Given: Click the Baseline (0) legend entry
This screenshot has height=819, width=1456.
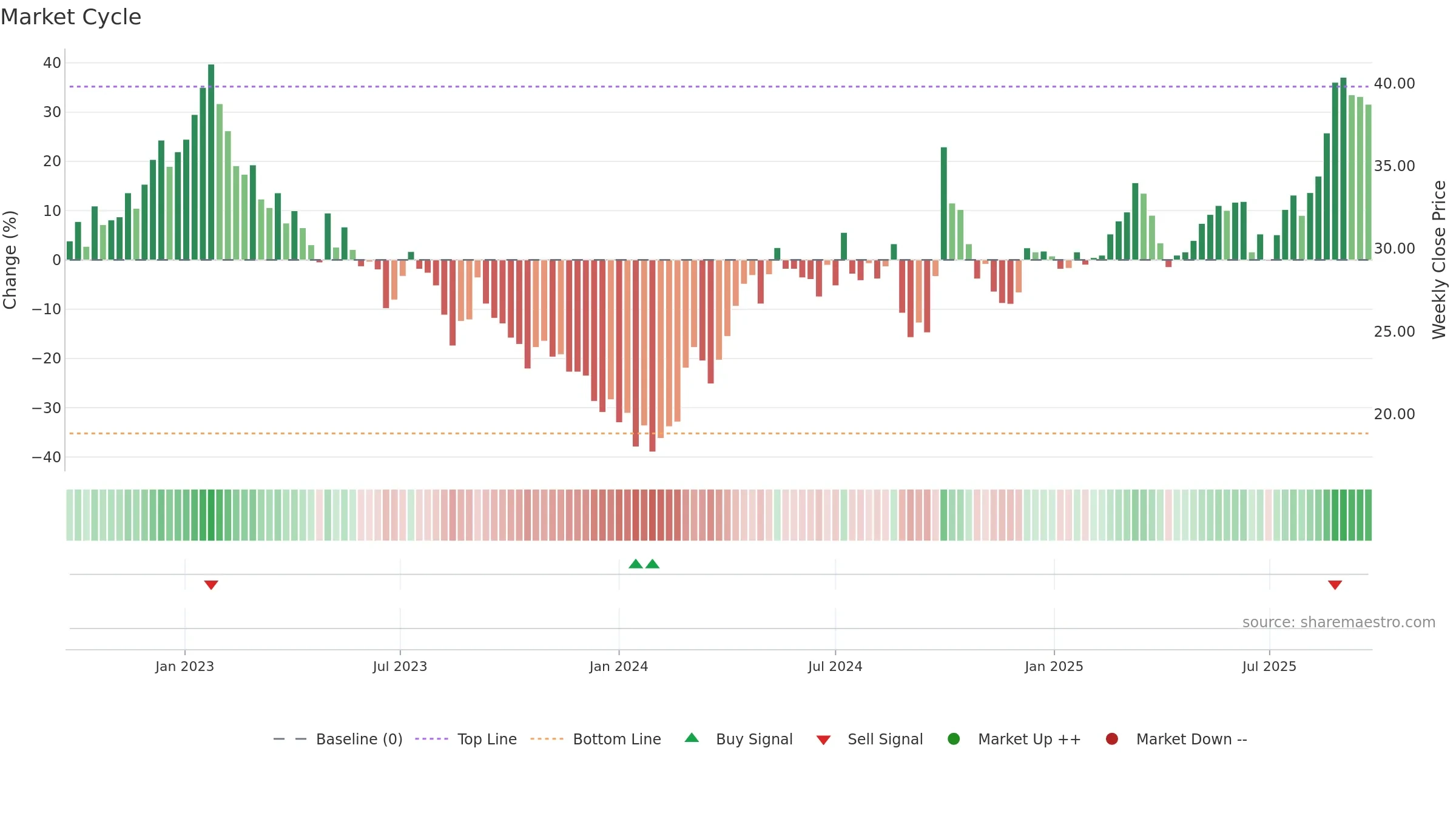Looking at the screenshot, I should [338, 739].
